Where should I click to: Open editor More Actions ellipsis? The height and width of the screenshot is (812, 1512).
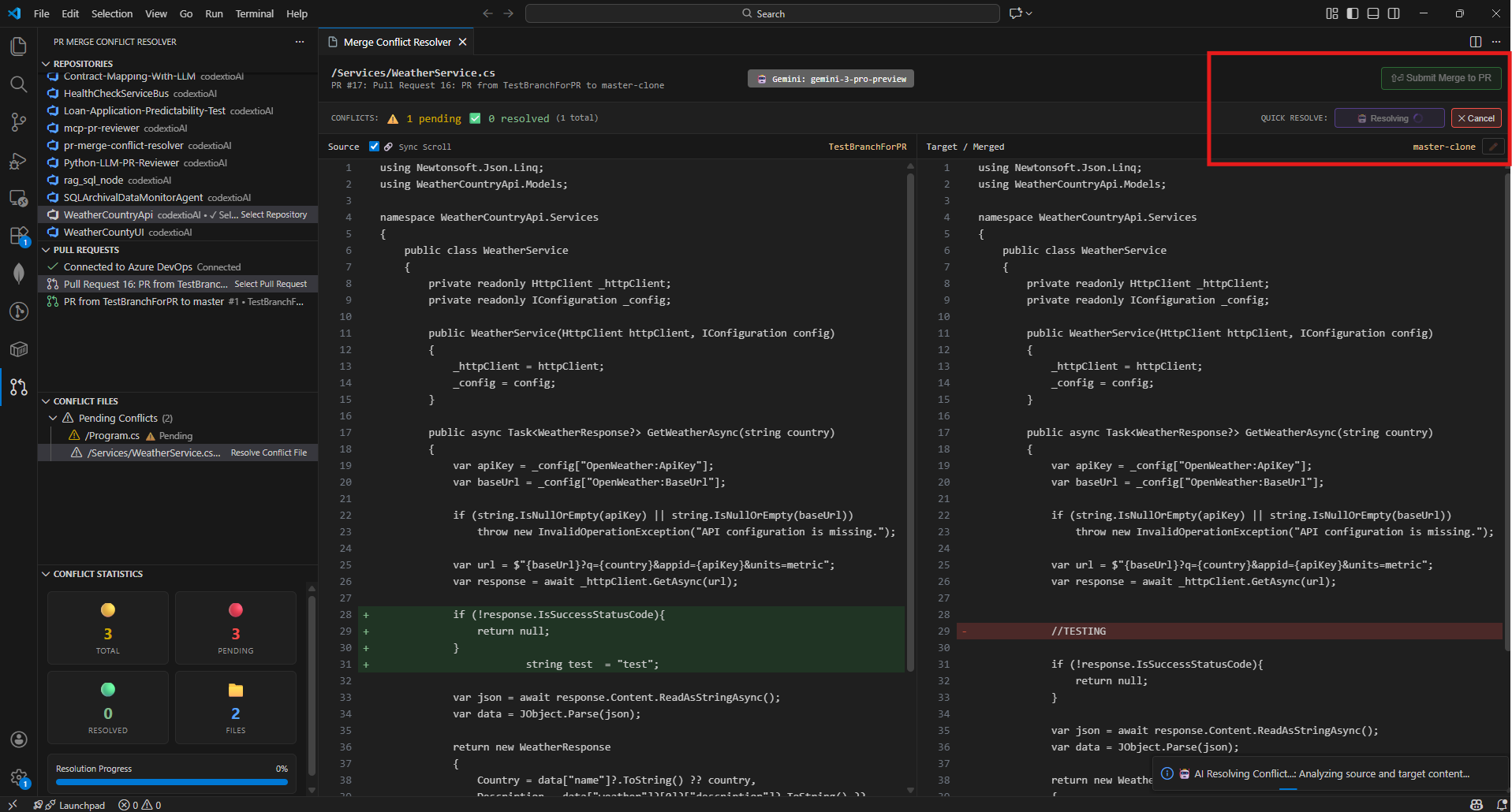[1496, 42]
